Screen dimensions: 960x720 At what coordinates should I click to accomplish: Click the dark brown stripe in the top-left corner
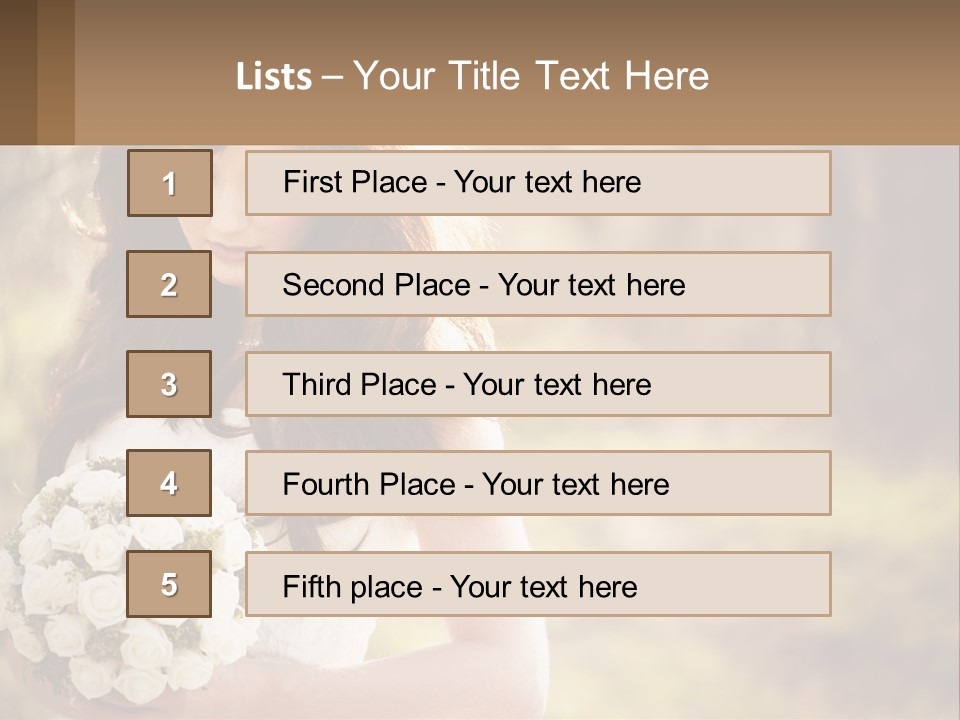[x=18, y=72]
